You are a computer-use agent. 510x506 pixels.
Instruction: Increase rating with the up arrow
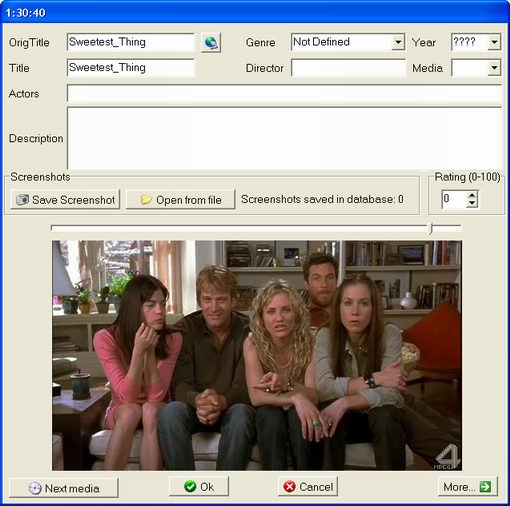[x=472, y=195]
